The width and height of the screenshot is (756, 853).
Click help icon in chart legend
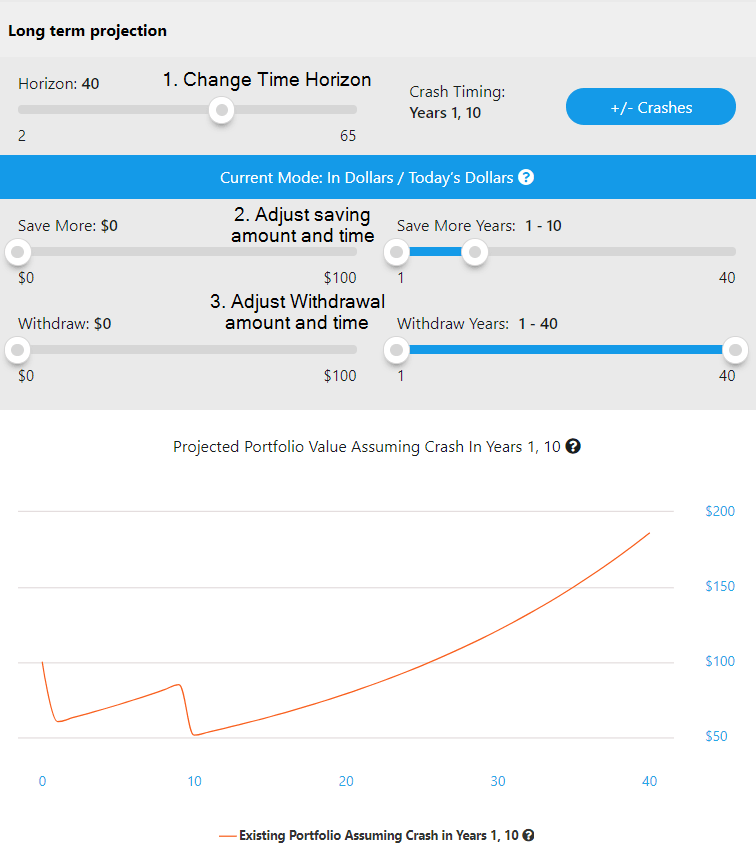[528, 835]
